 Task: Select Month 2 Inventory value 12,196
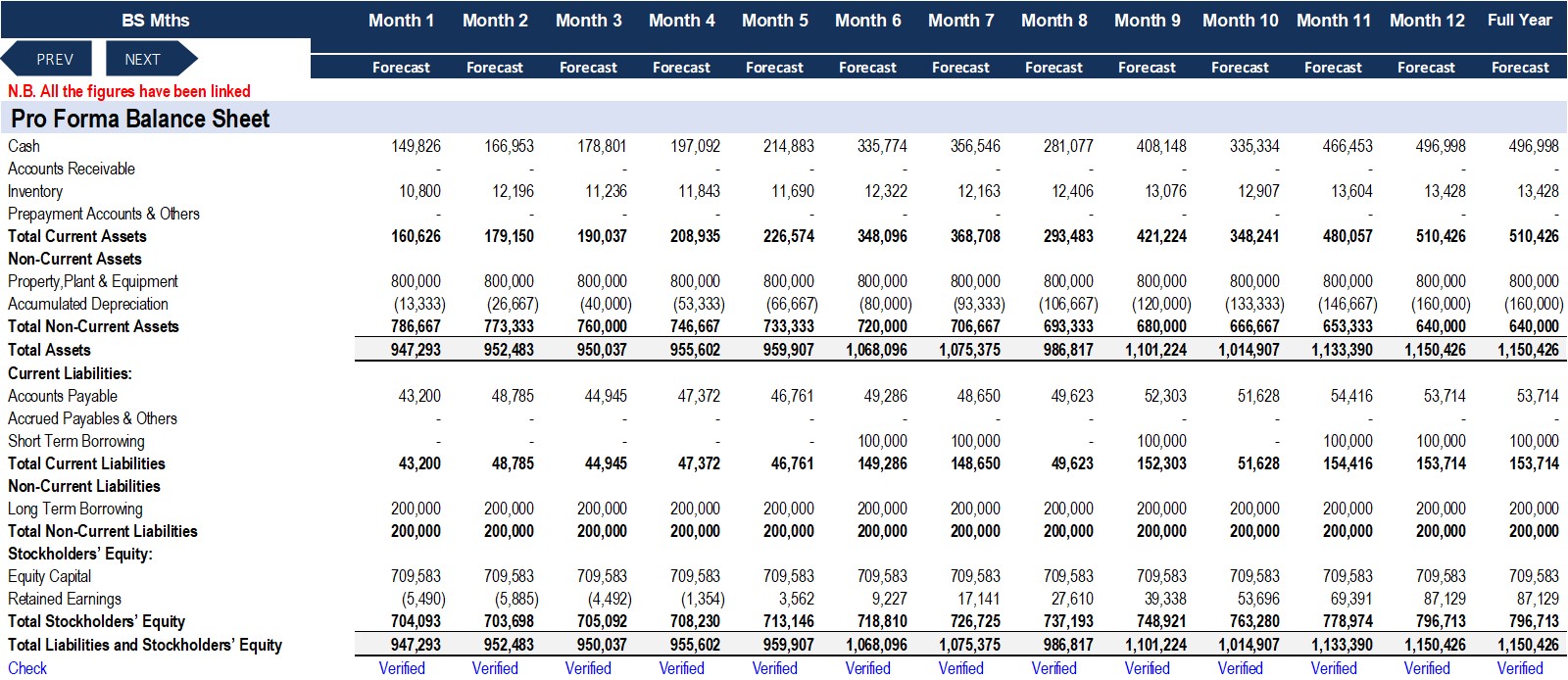point(513,191)
